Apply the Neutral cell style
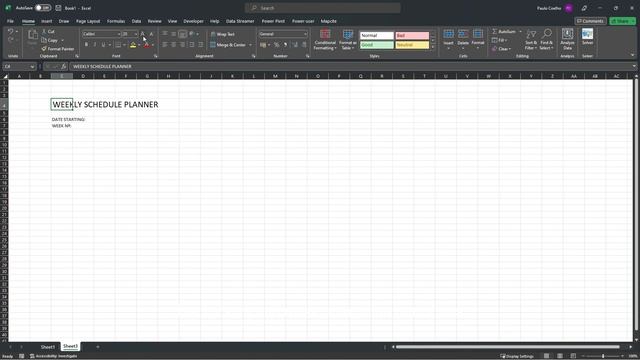Viewport: 640px width, 360px height. [x=412, y=45]
